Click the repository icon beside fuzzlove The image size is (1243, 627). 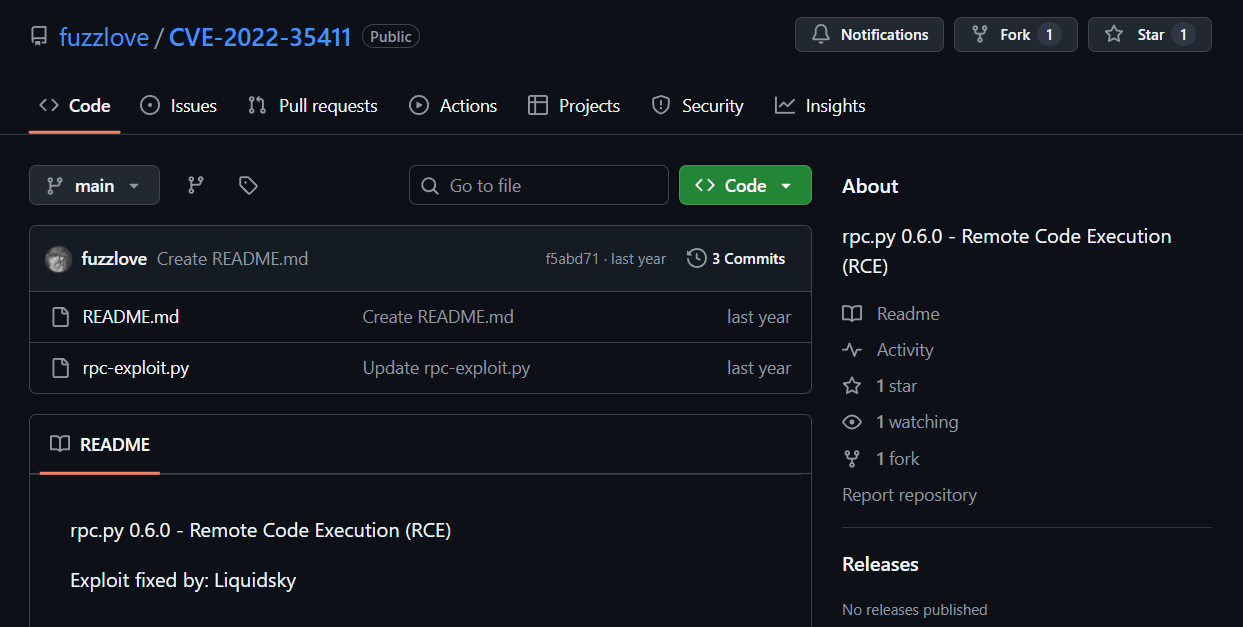tap(39, 37)
